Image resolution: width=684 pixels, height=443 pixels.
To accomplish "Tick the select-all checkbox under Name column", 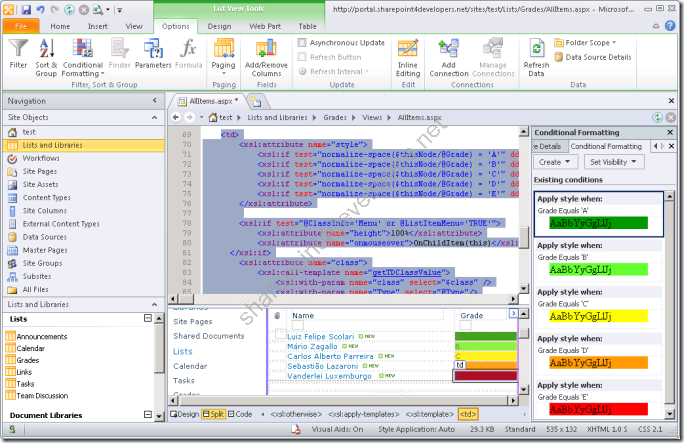I will (x=298, y=325).
